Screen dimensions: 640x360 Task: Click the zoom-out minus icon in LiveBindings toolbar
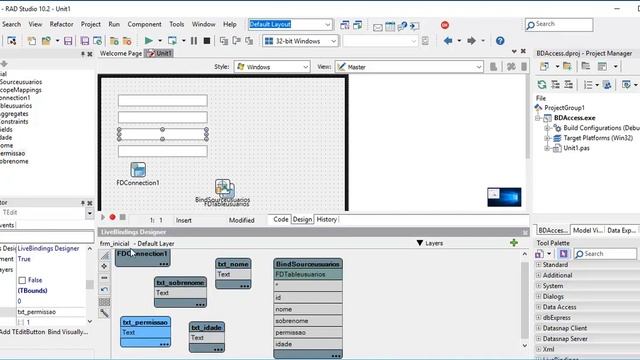pos(104,278)
